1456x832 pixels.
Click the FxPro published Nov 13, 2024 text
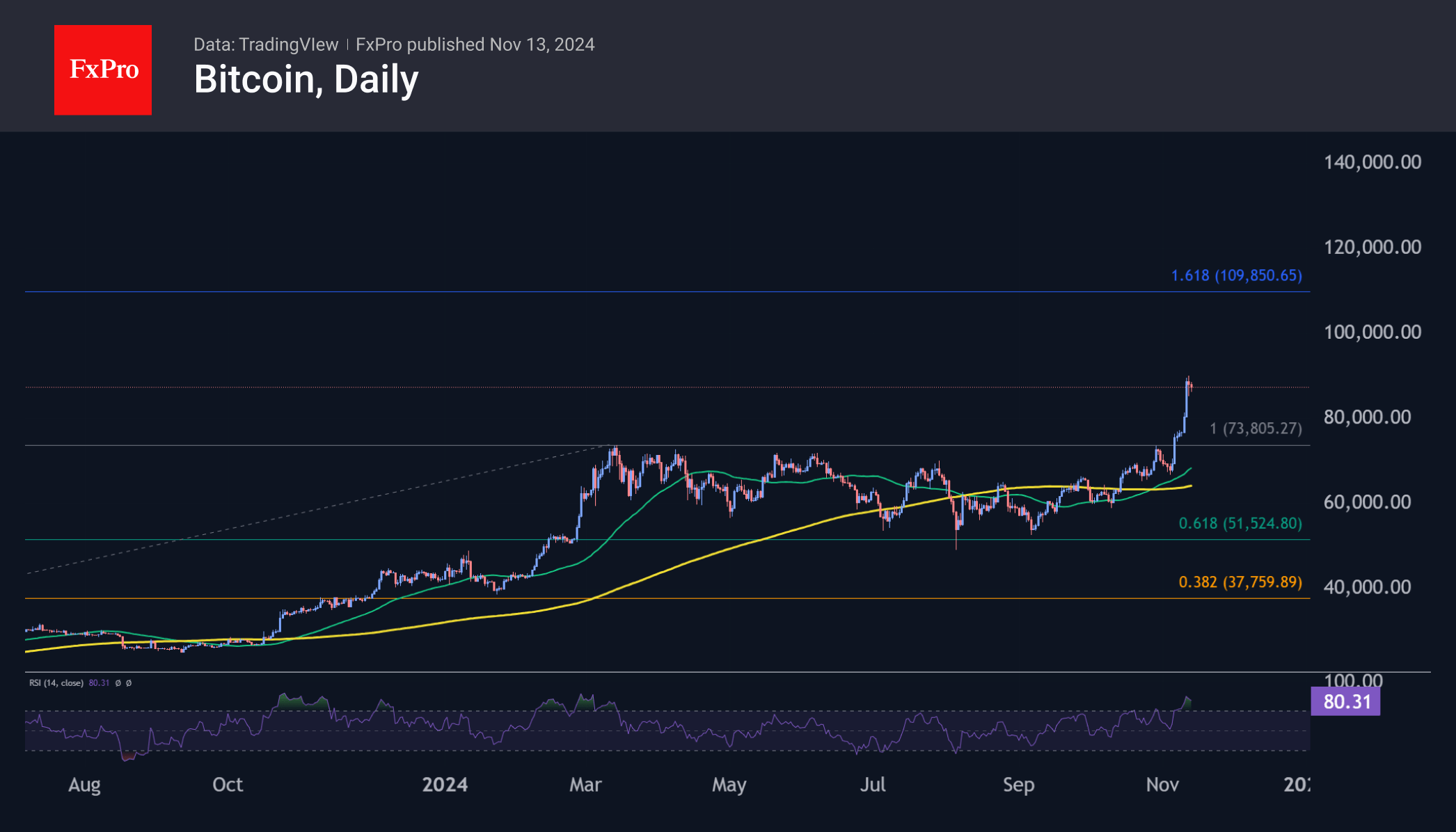click(x=475, y=45)
